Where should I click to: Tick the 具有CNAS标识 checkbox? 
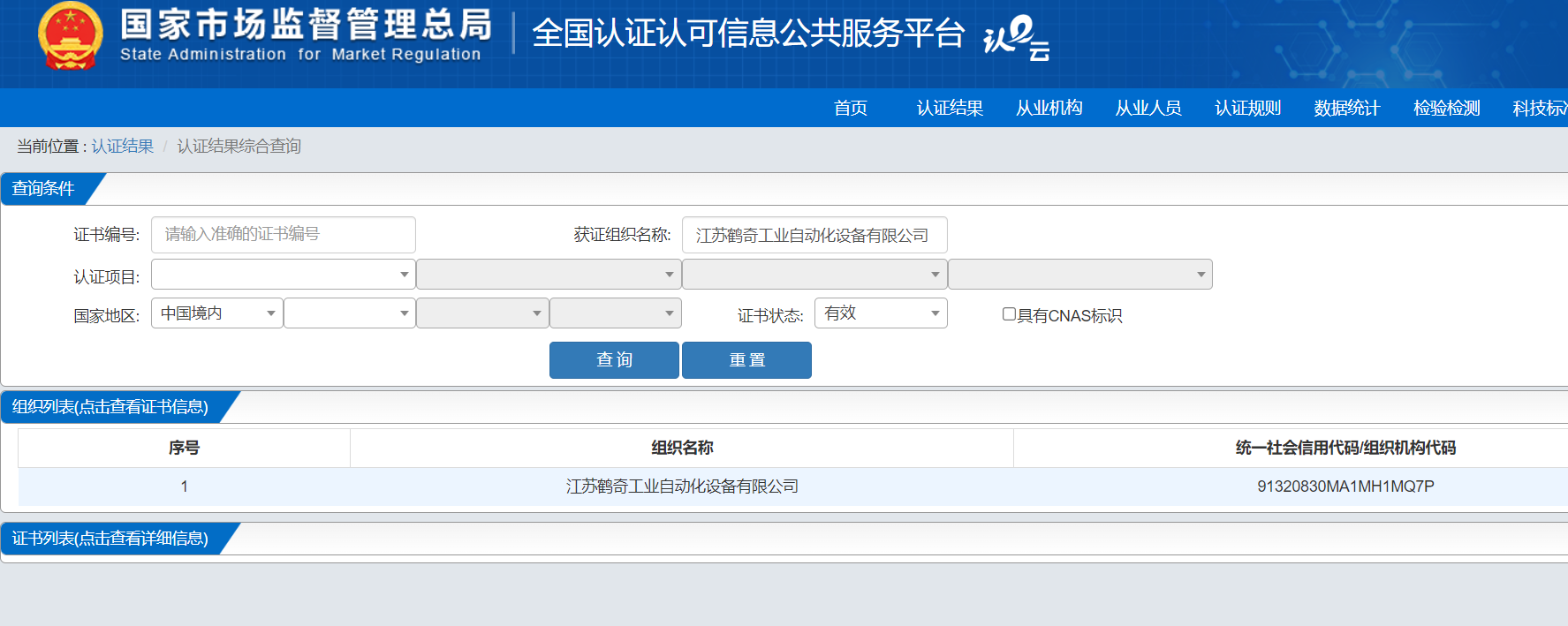coord(1009,314)
